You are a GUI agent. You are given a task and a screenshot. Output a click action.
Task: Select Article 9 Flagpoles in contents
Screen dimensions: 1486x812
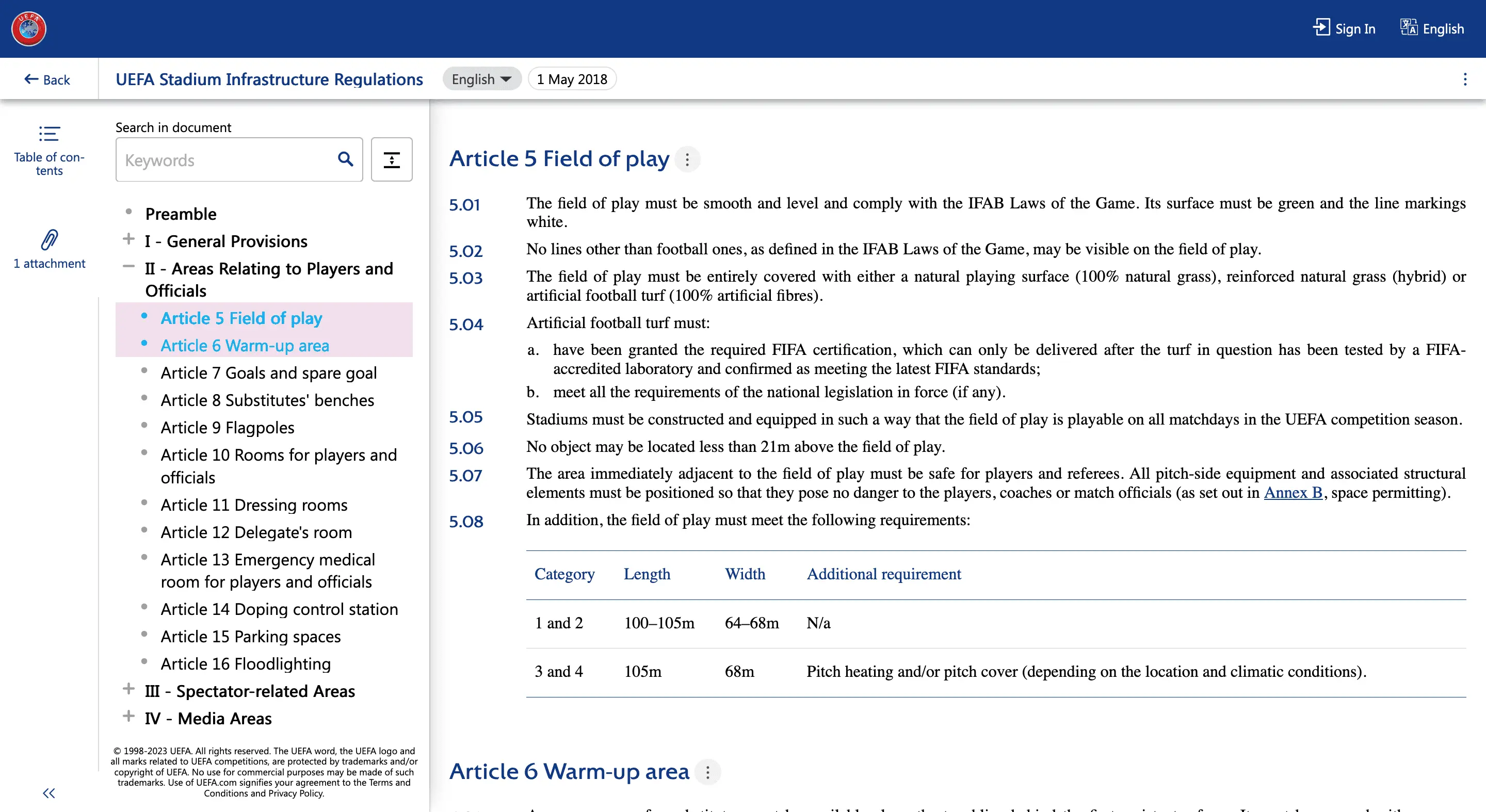(x=227, y=427)
